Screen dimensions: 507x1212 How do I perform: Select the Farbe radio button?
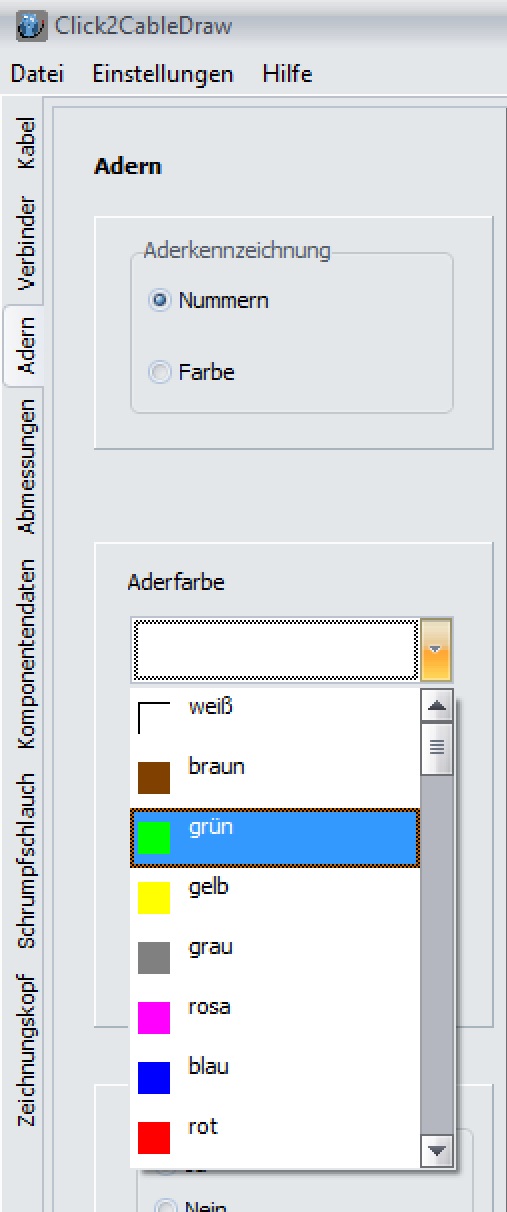[160, 372]
